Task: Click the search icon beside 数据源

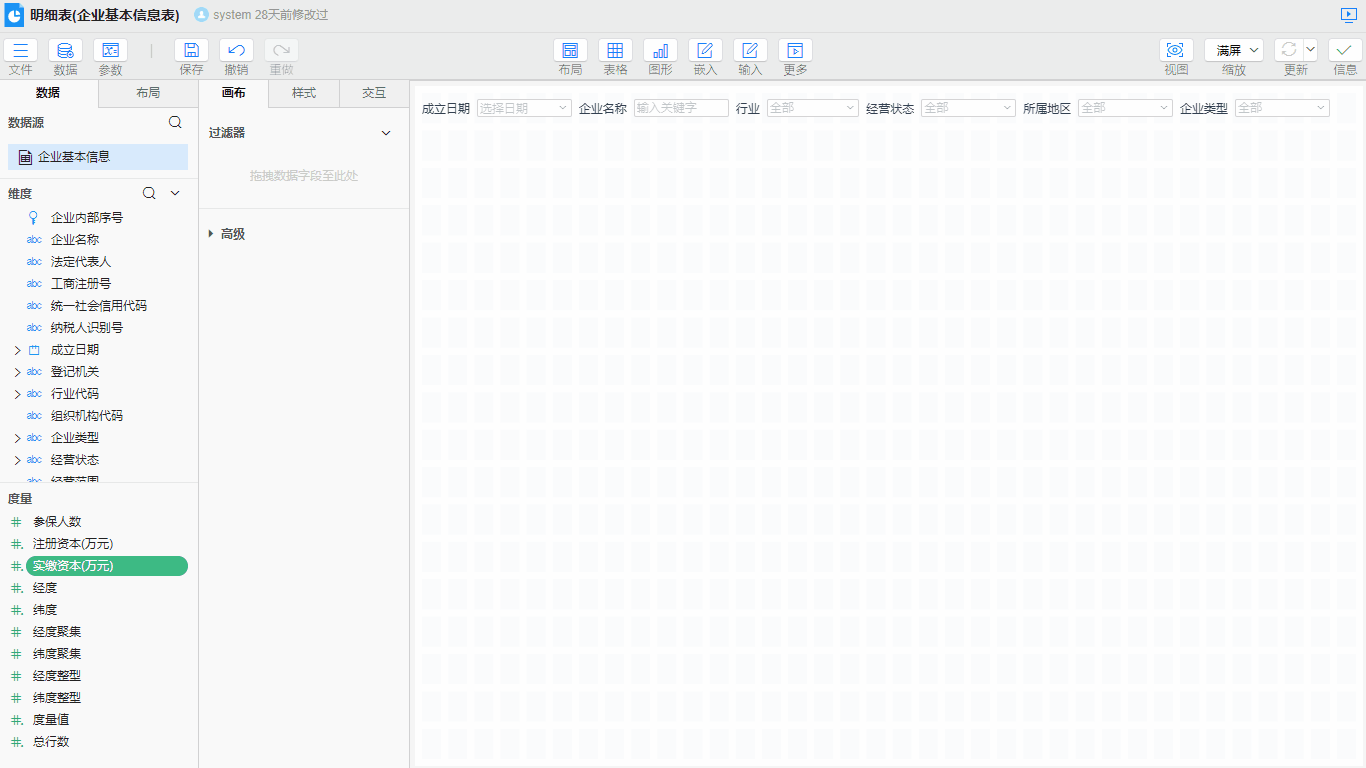Action: pyautogui.click(x=175, y=123)
